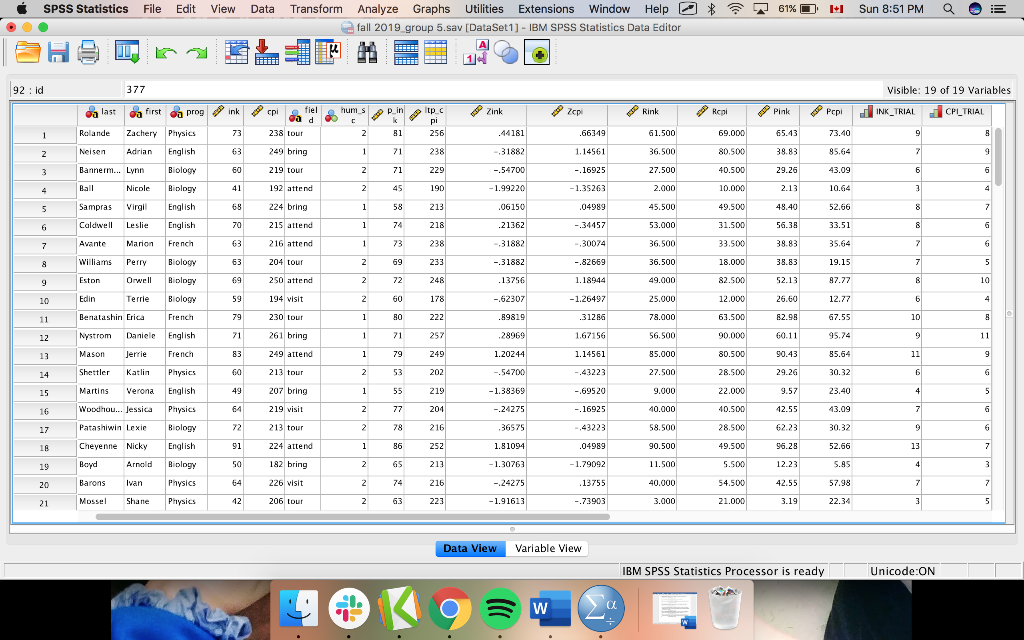1024x640 pixels.
Task: Click the cell 'Rolande' in last column
Action: 101,133
